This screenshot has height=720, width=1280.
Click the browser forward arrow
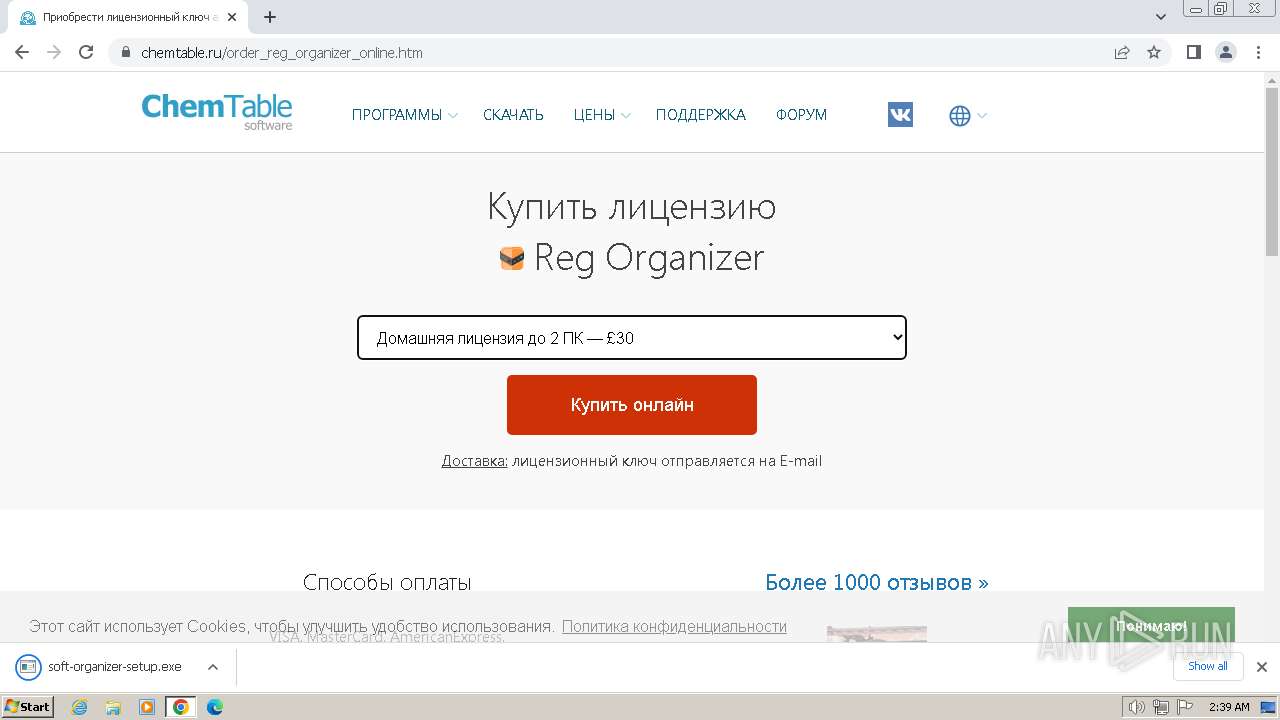[54, 52]
